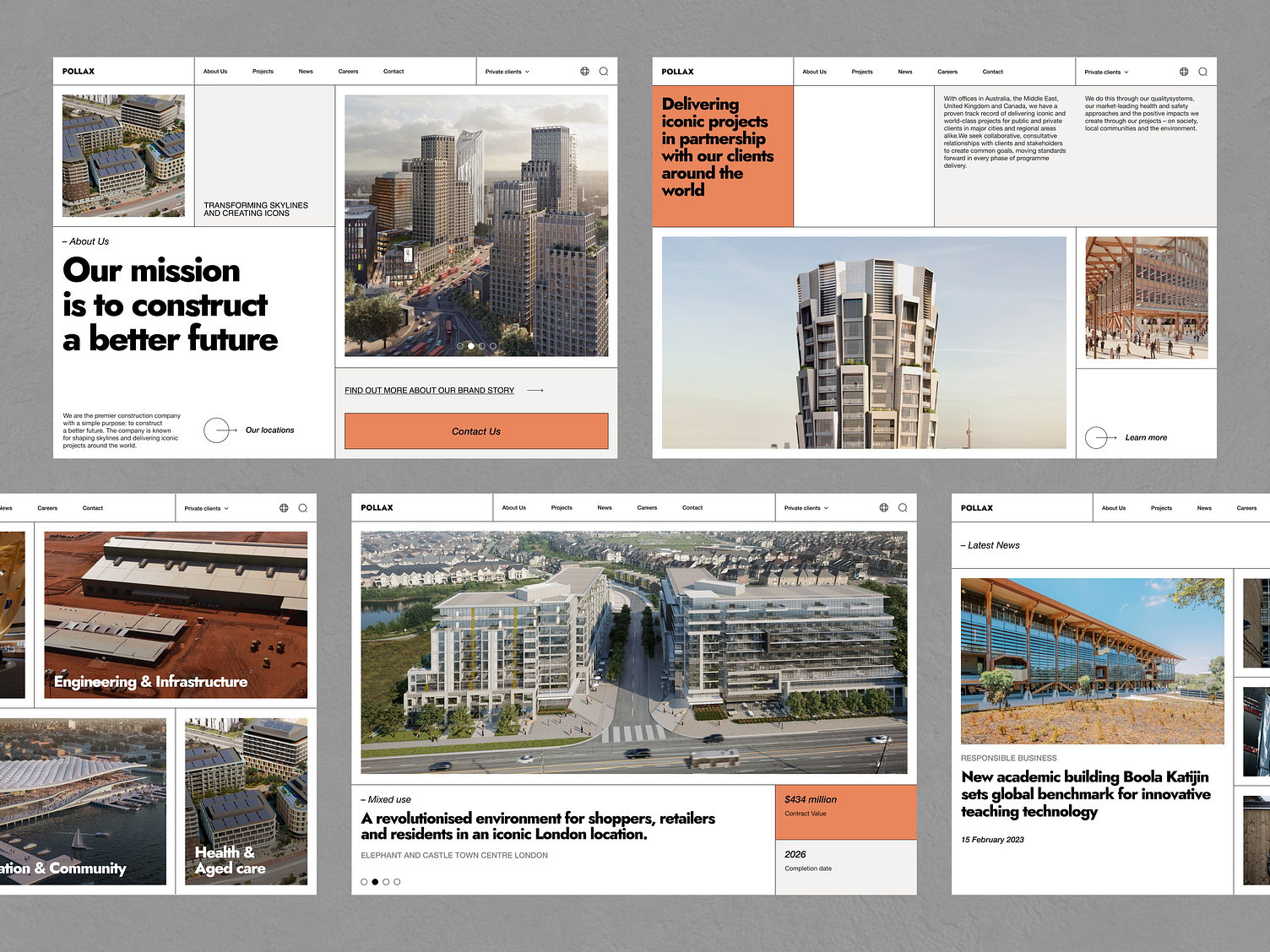Viewport: 1270px width, 952px height.
Task: Open the Careers nav item on the news page
Action: 1246,507
